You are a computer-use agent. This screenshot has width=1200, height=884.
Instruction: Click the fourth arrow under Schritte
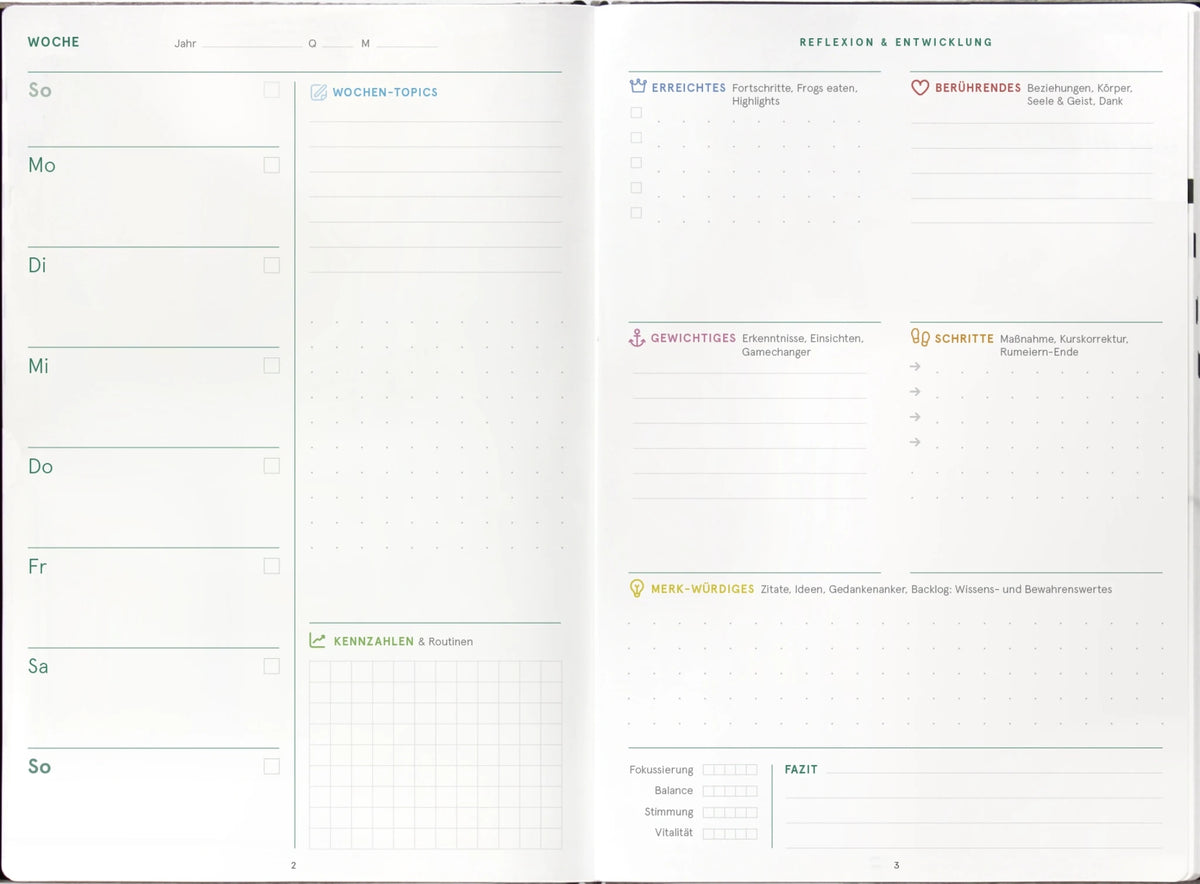(915, 441)
